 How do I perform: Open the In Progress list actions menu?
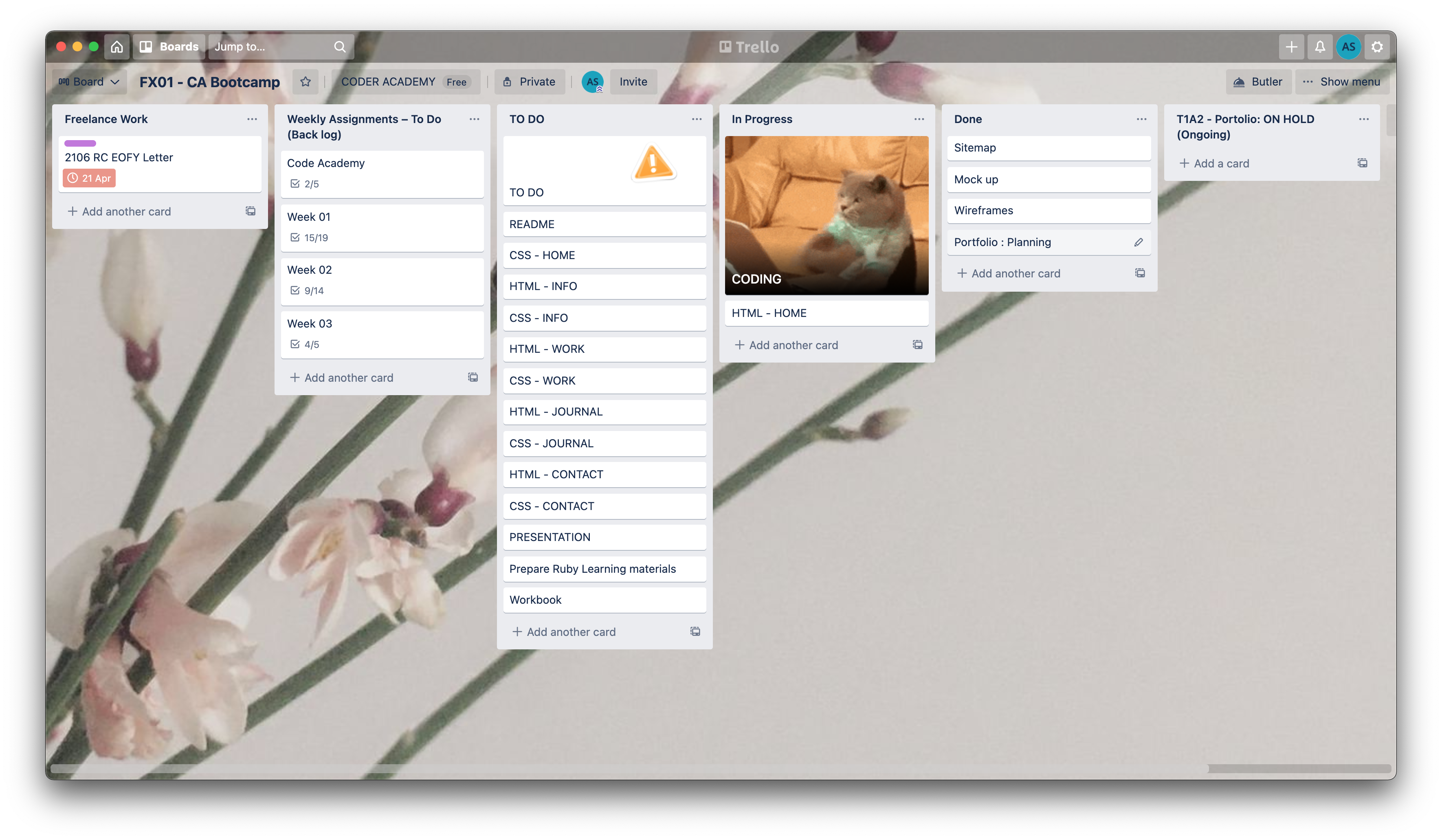tap(919, 119)
